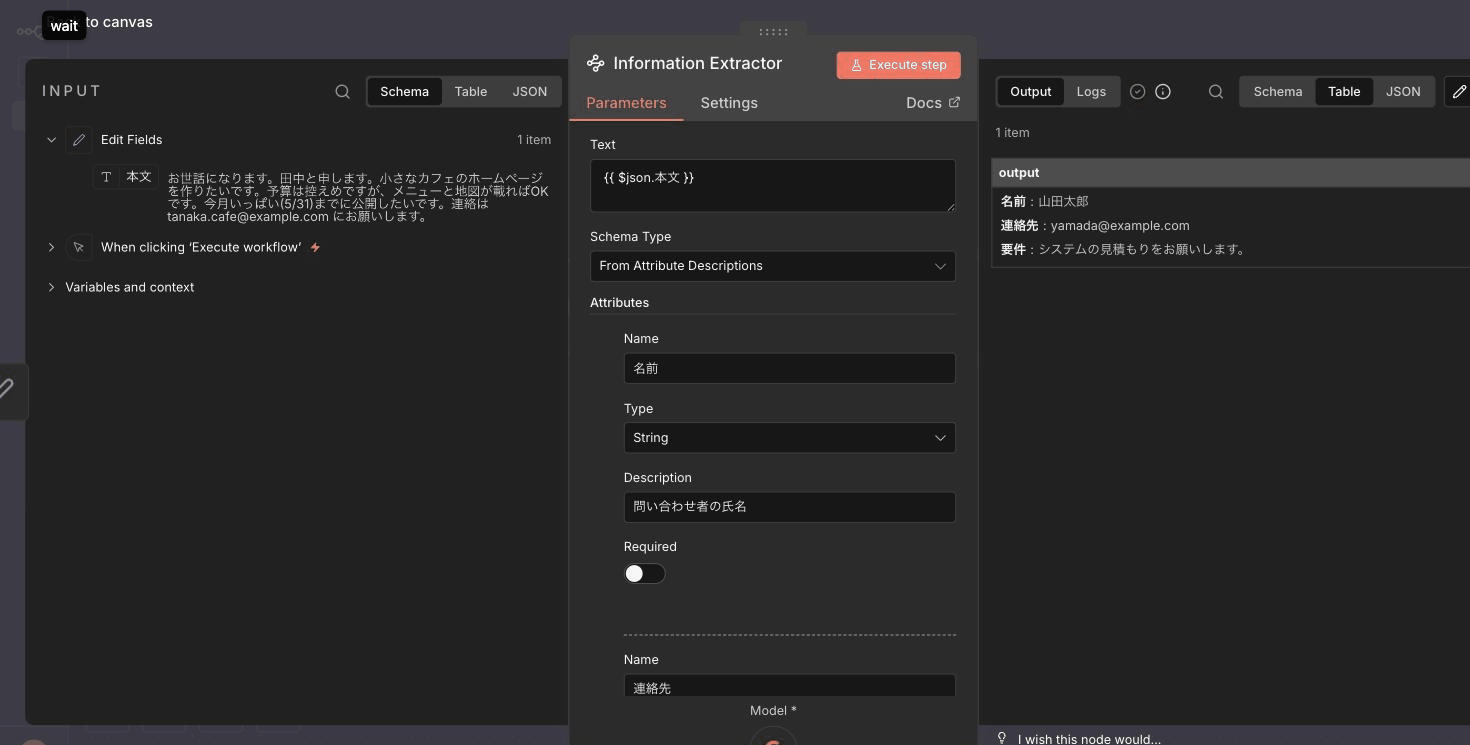The width and height of the screenshot is (1470, 745).
Task: Click the Attributes section label
Action: (619, 302)
